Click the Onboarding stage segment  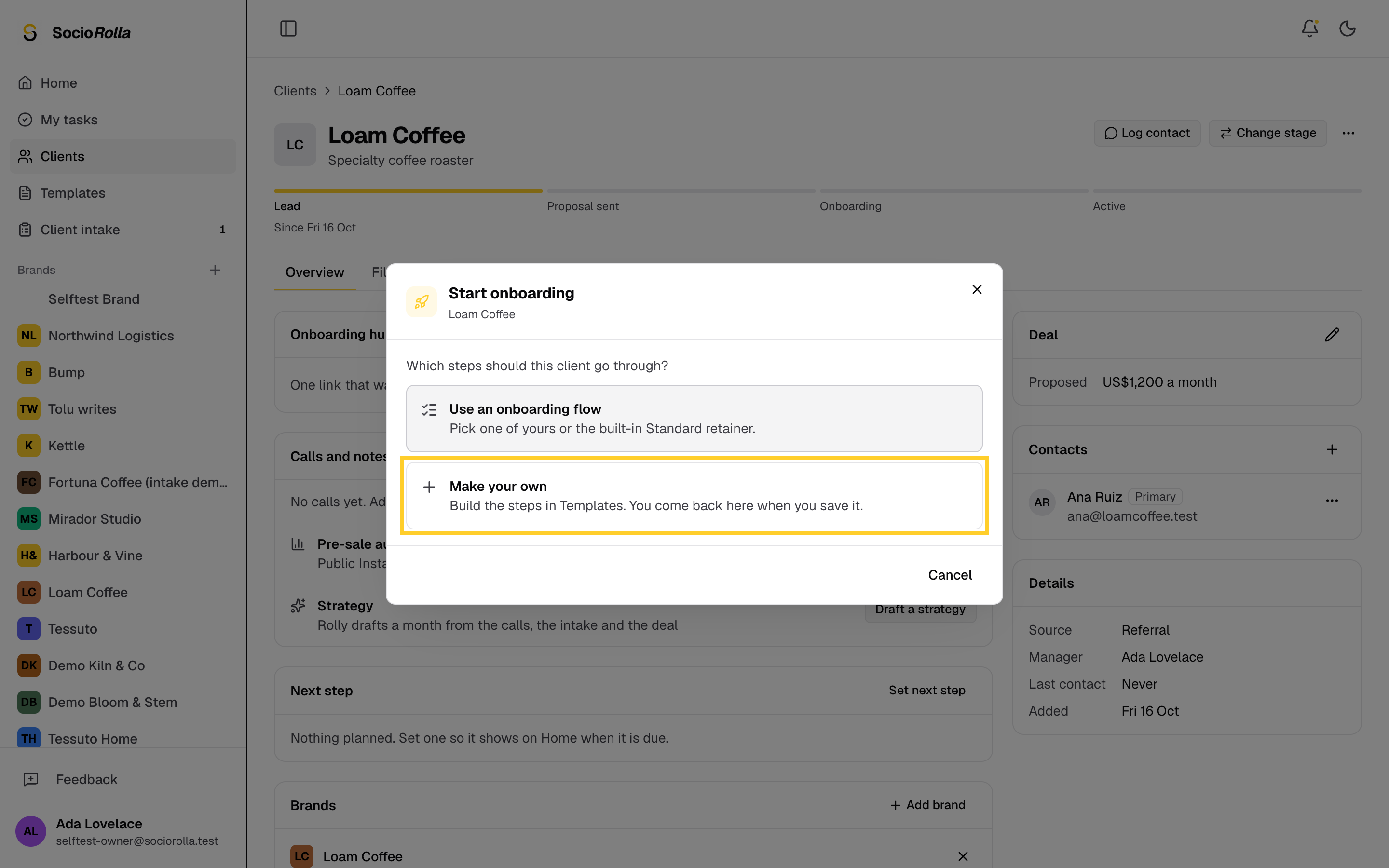point(954,190)
